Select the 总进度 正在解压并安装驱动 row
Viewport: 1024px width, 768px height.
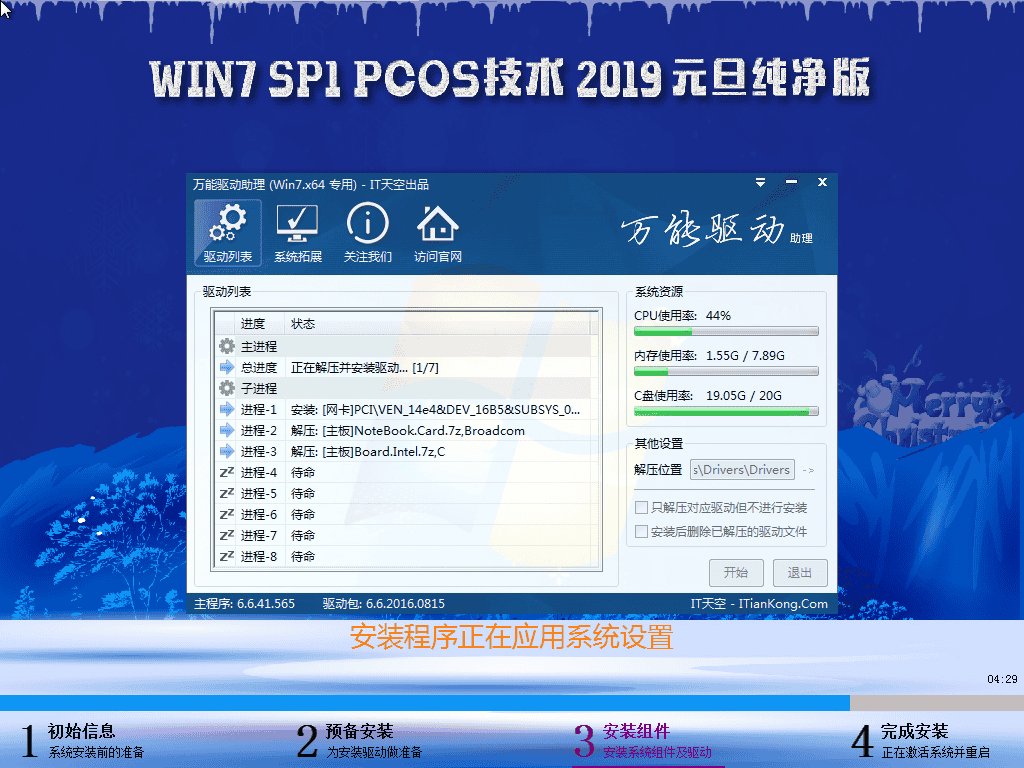pos(406,368)
